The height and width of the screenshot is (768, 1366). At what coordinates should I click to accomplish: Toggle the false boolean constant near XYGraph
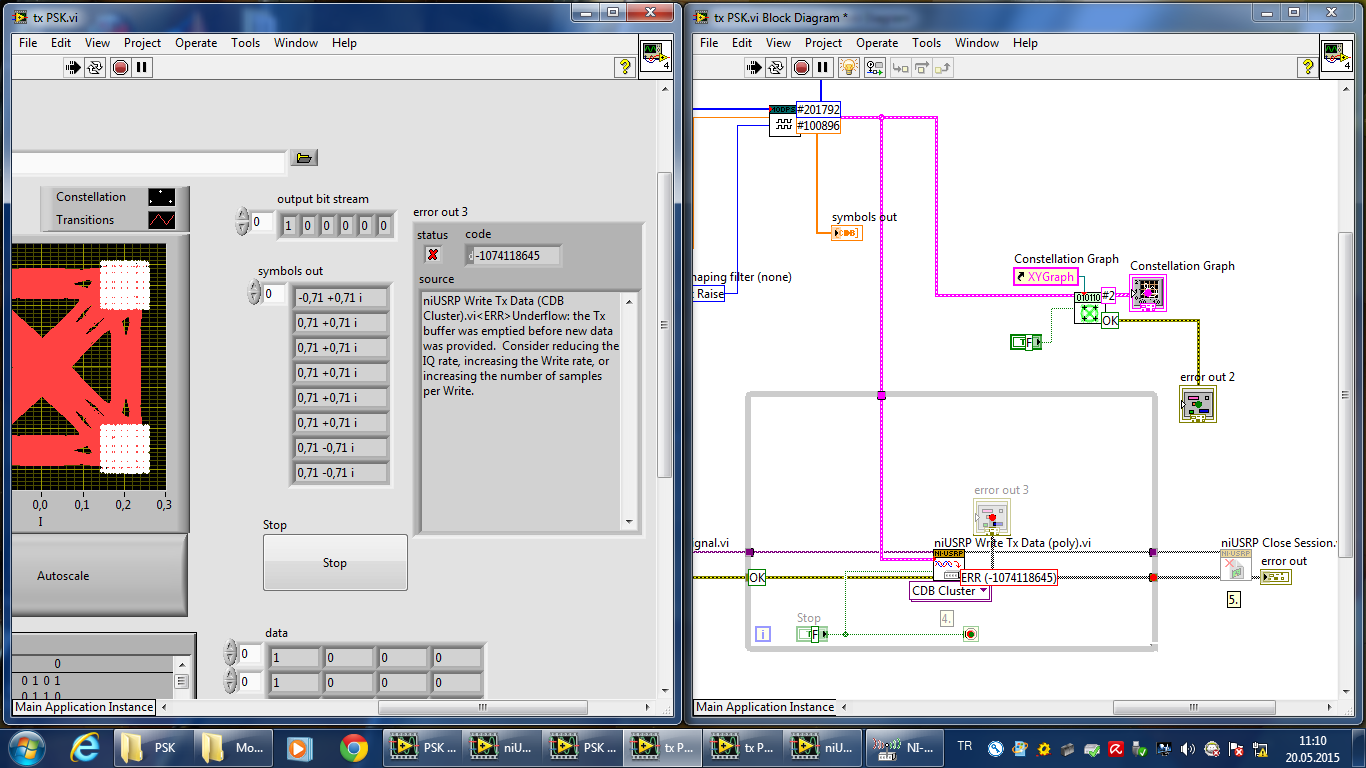(1026, 342)
